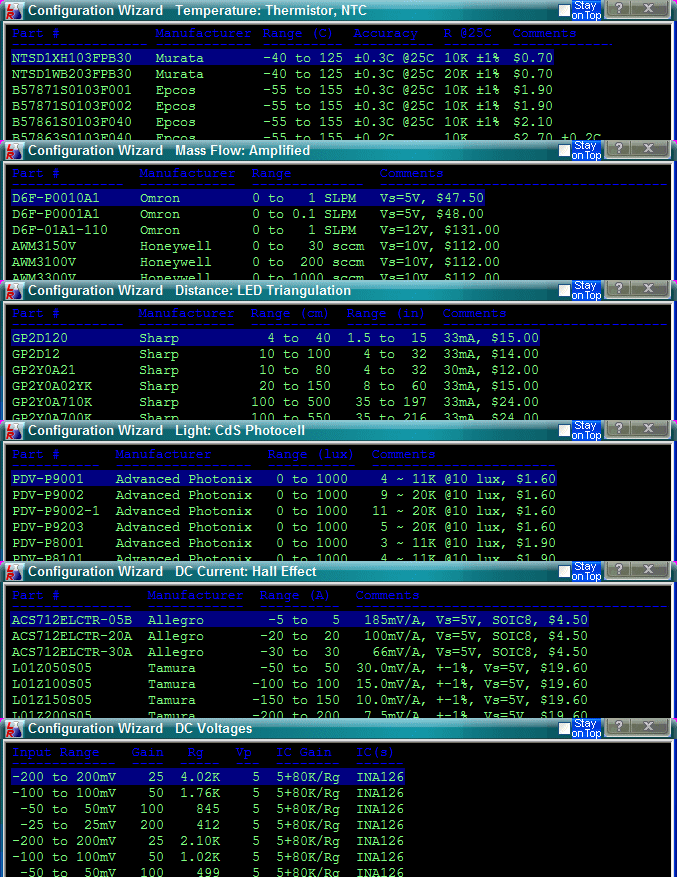Click the app icon in Mass Flow window title
This screenshot has width=677, height=877.
[x=13, y=150]
